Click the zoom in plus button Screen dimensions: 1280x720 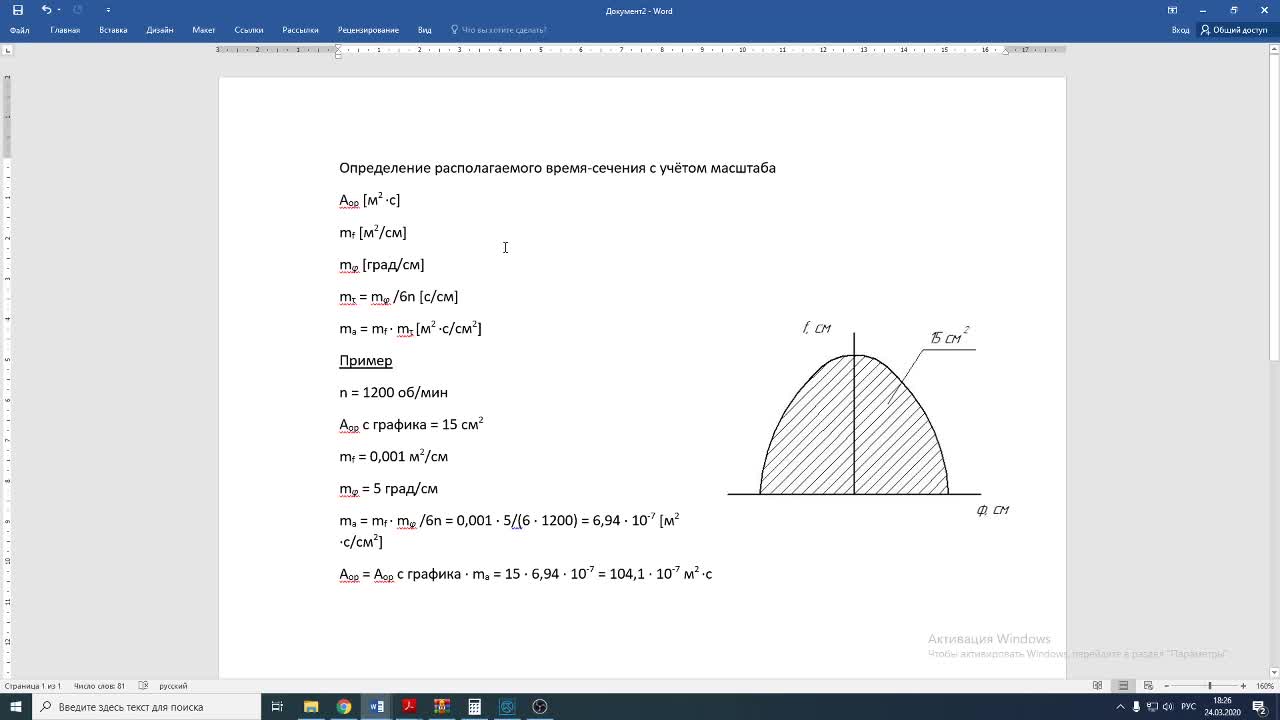[1243, 686]
